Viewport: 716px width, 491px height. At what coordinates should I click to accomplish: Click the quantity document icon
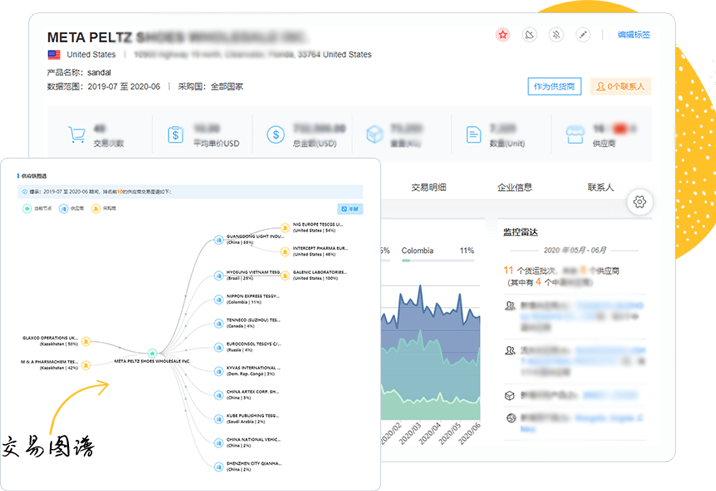473,134
